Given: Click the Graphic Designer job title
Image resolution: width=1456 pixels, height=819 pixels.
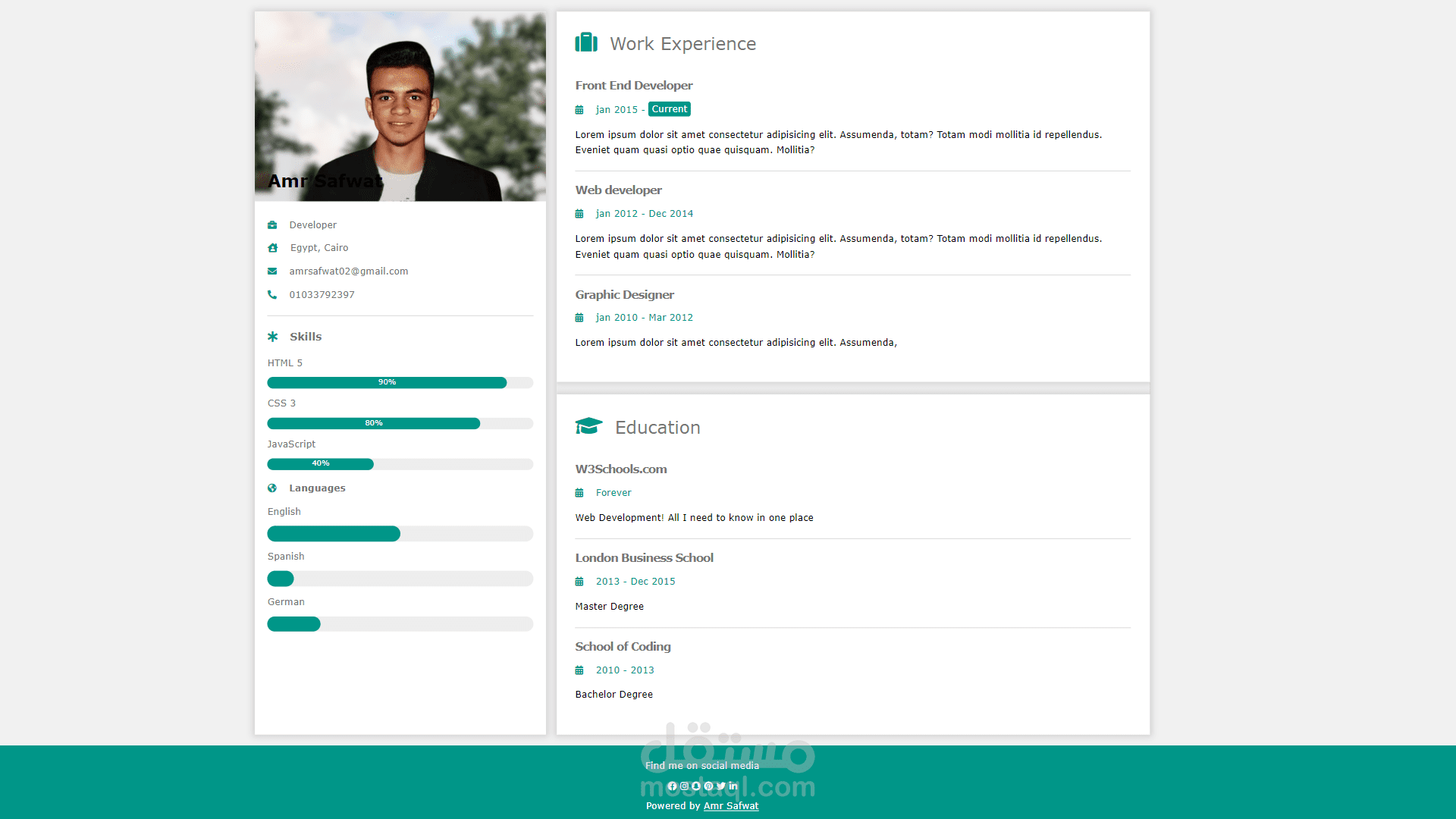Looking at the screenshot, I should [625, 295].
